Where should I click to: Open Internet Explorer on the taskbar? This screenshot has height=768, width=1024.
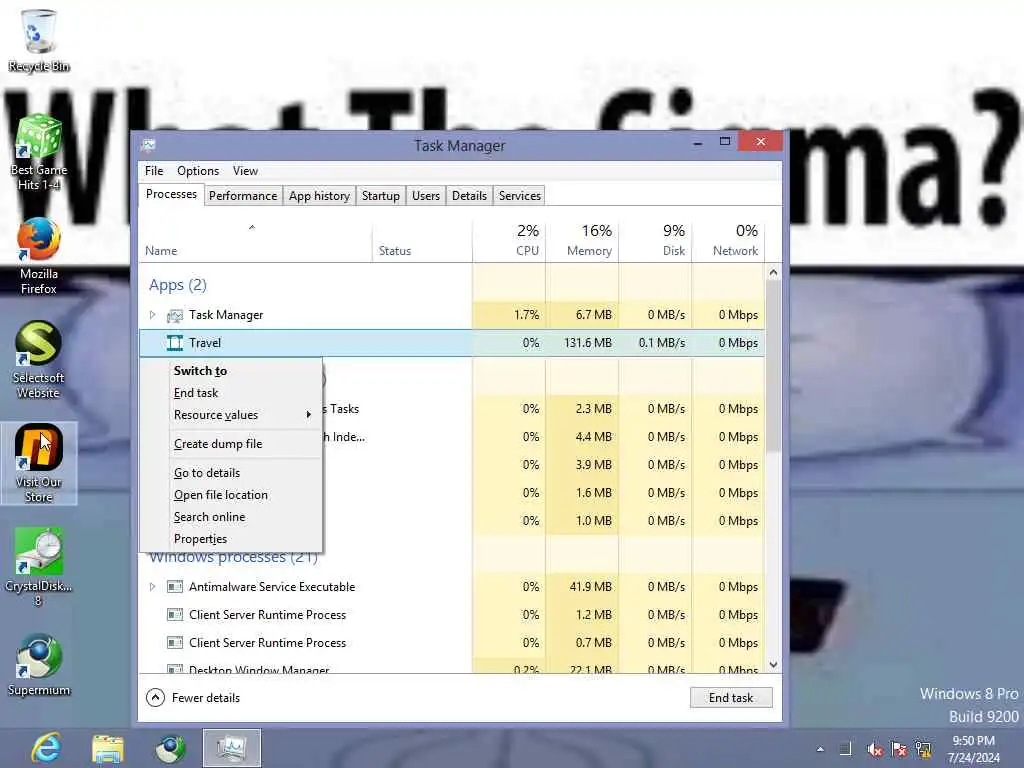[x=47, y=748]
